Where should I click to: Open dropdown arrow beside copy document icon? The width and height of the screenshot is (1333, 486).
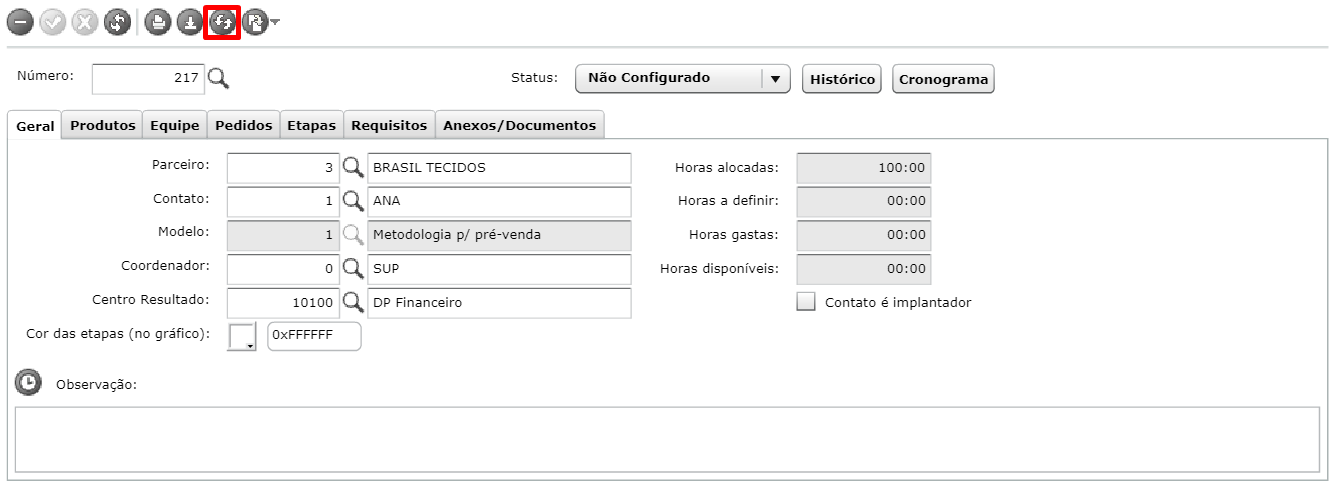point(275,23)
